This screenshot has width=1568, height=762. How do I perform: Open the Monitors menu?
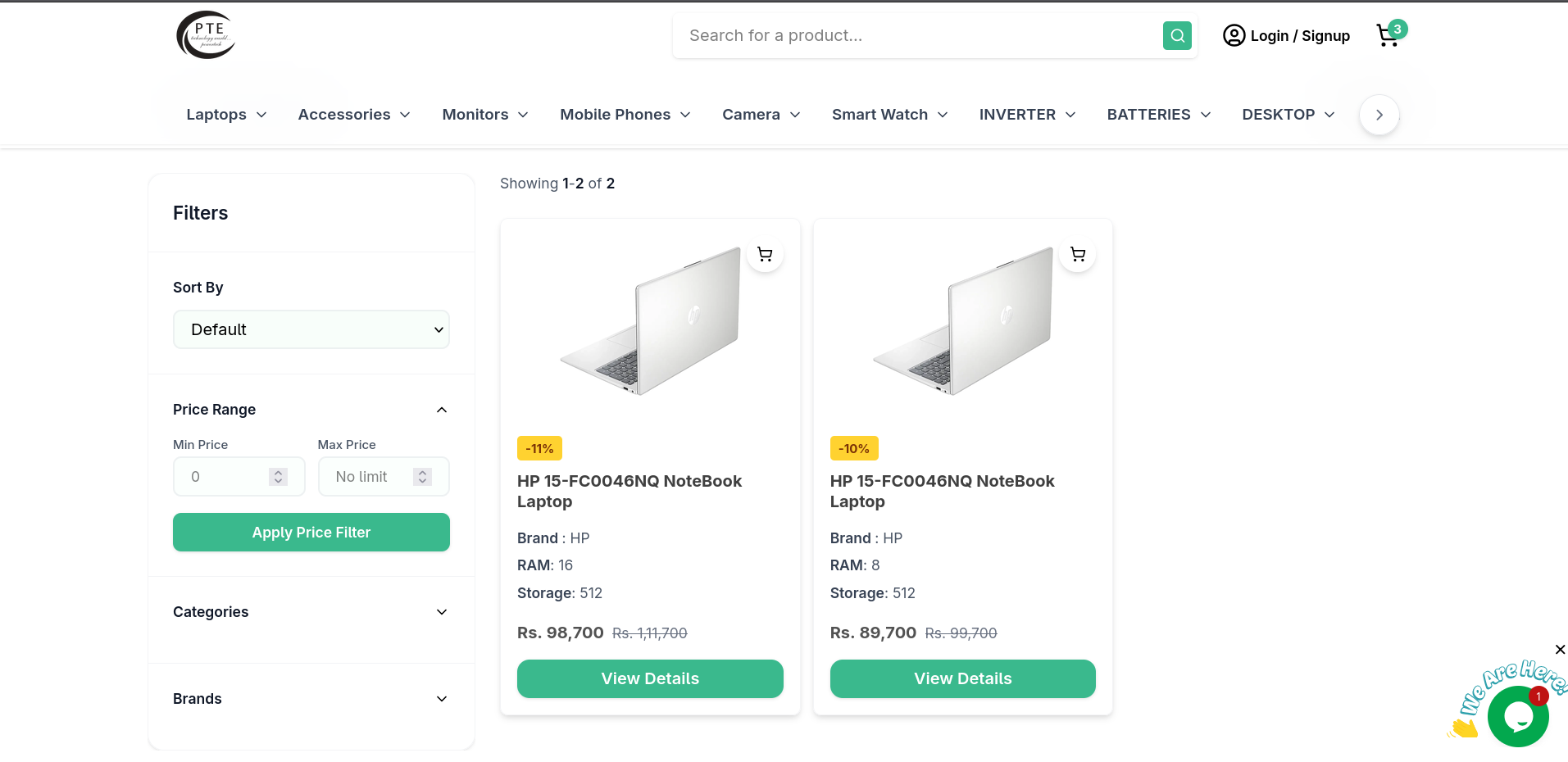[485, 115]
